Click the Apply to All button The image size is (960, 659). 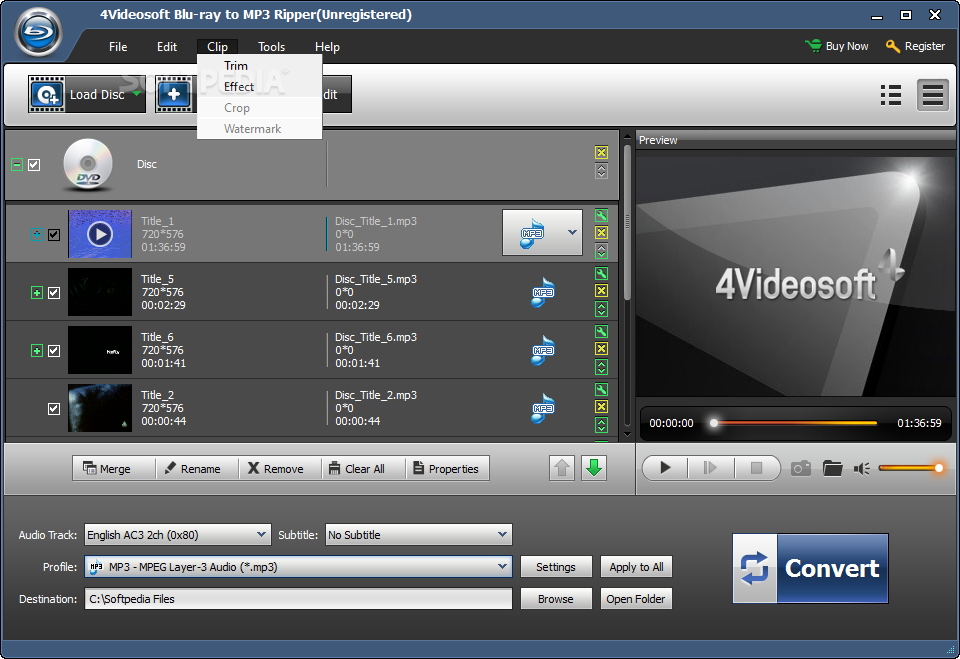[x=636, y=567]
